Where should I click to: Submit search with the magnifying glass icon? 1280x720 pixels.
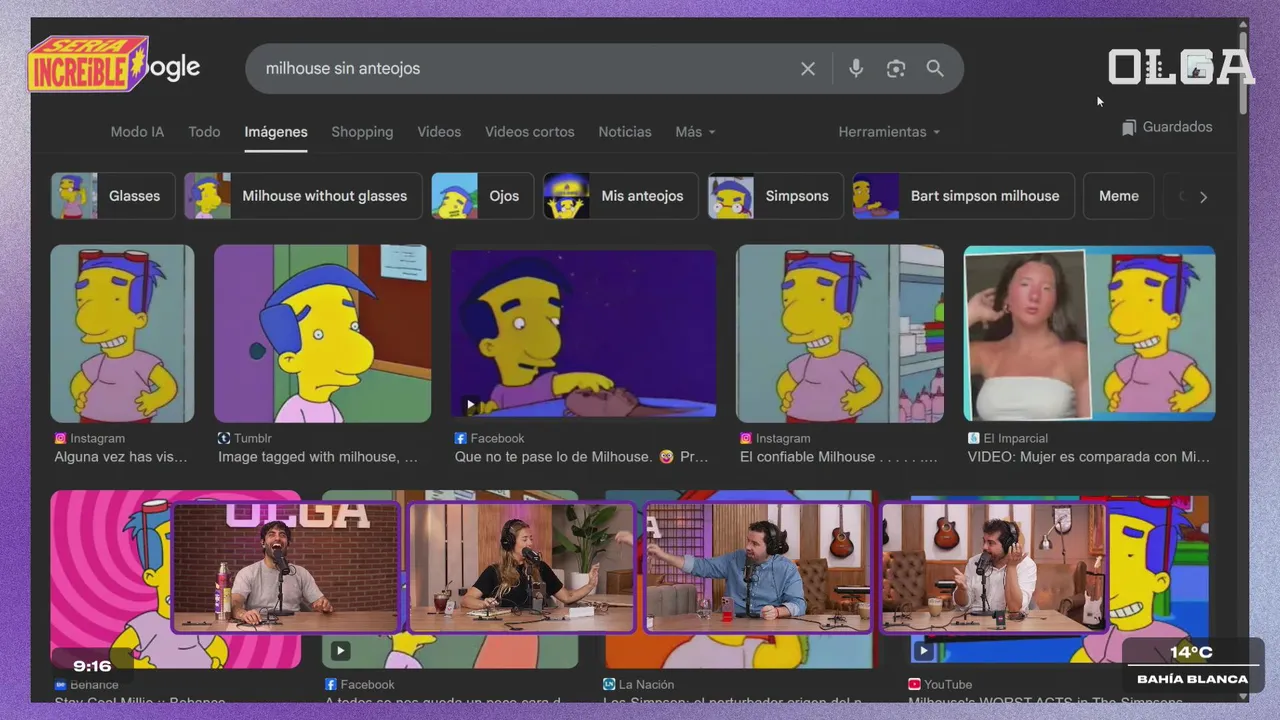[x=935, y=68]
